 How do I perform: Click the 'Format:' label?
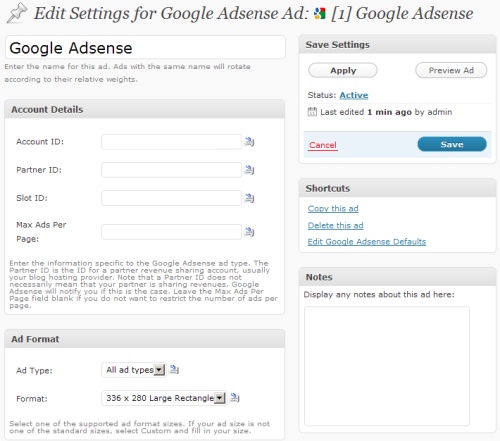coord(32,399)
